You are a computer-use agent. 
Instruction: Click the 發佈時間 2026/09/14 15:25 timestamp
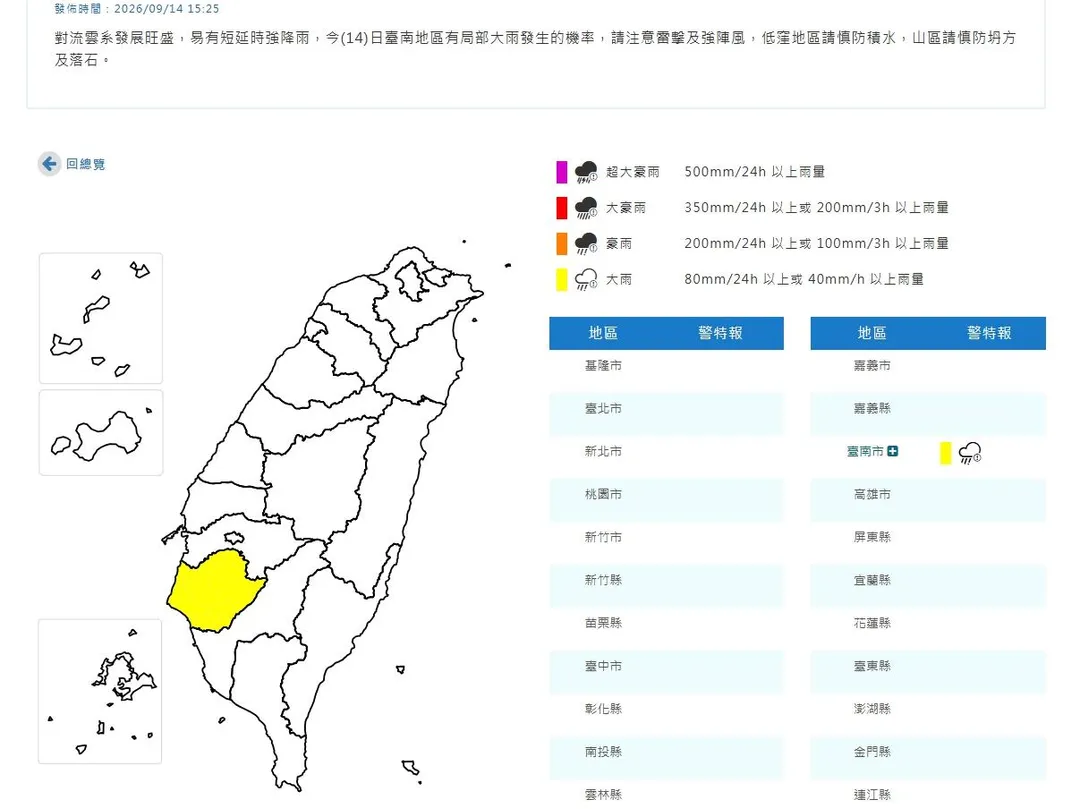tap(136, 9)
